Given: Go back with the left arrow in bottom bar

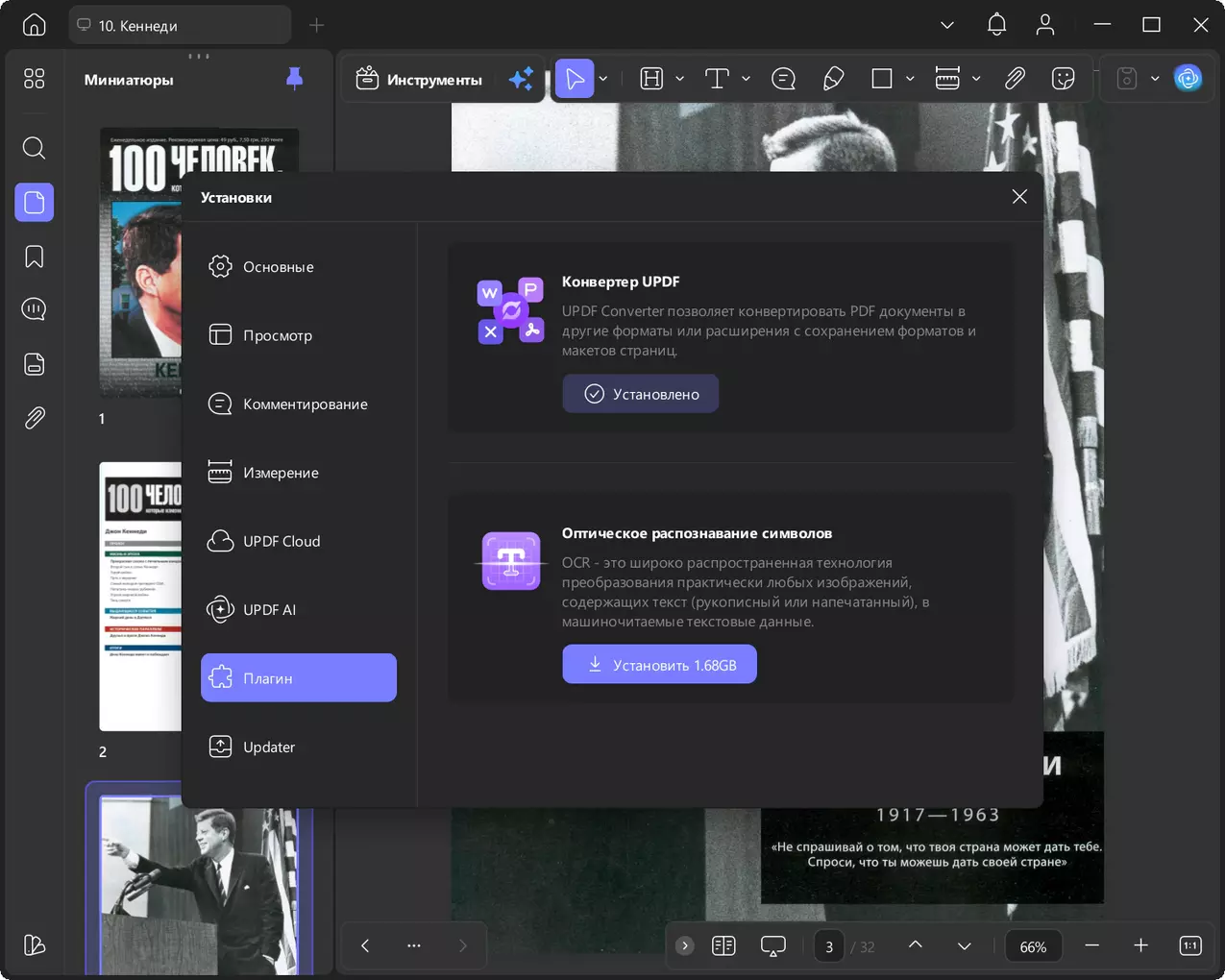Looking at the screenshot, I should point(365,945).
